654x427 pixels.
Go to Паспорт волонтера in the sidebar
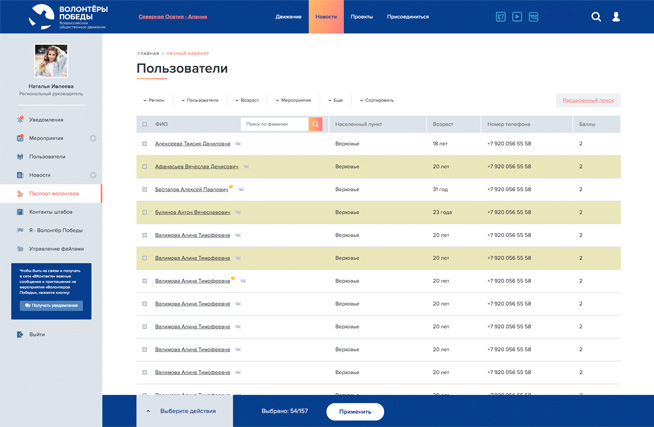click(54, 193)
